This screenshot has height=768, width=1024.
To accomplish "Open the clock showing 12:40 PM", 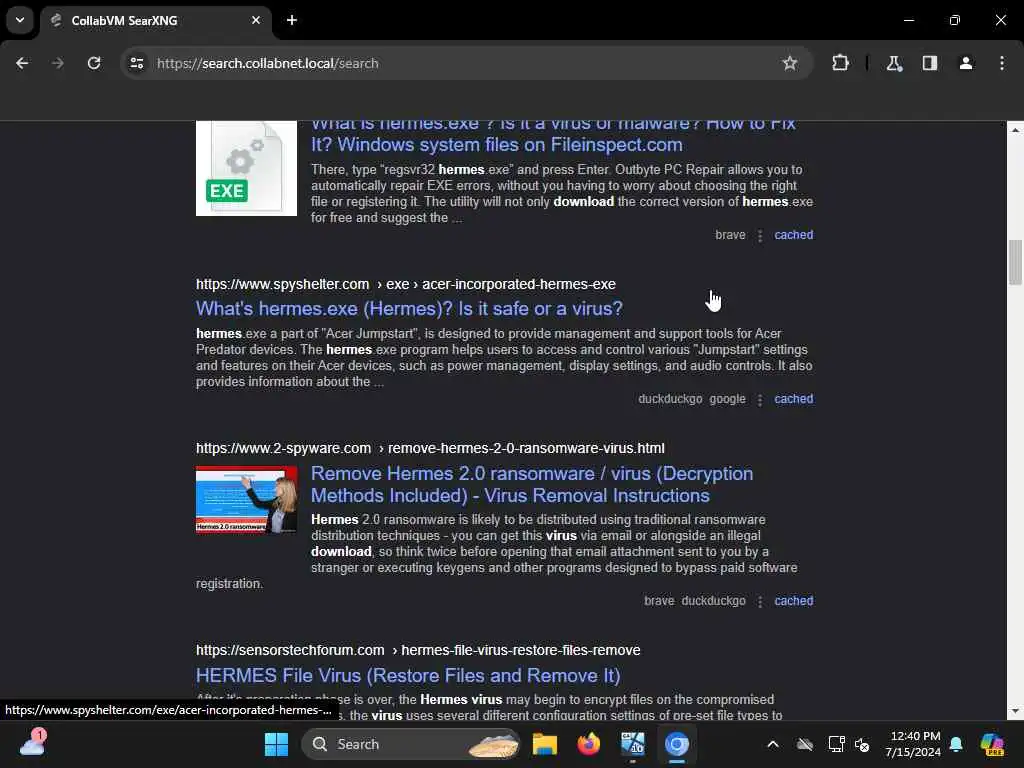I will click(x=912, y=744).
